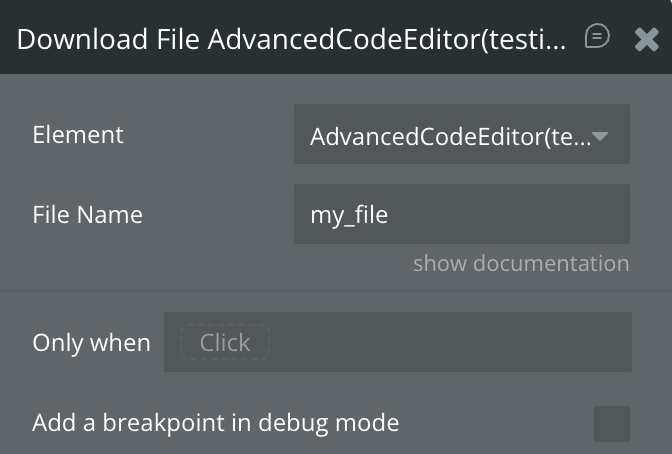Close the Download File dialog
Screen dimensions: 672x454
(646, 39)
